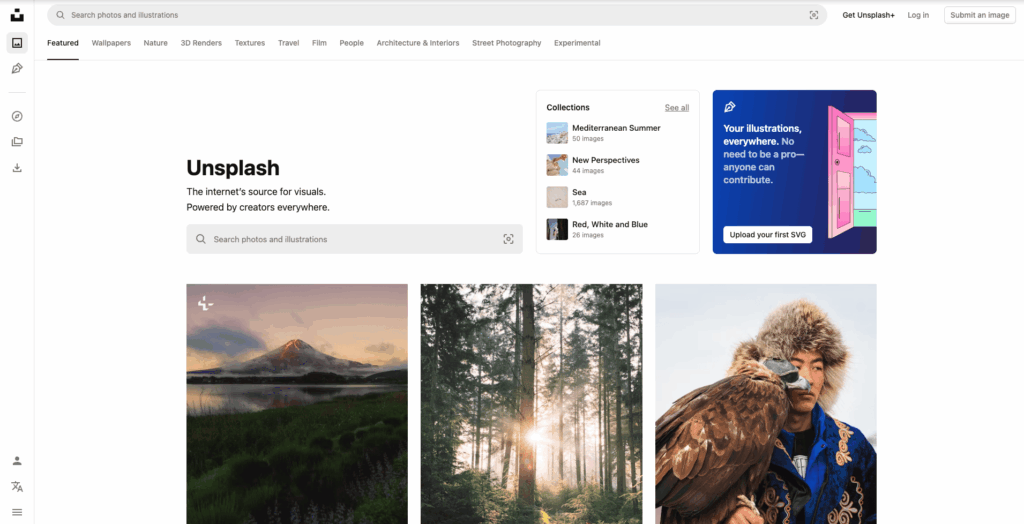Click the magnifier icon in the top search bar
The image size is (1024, 524).
point(61,15)
